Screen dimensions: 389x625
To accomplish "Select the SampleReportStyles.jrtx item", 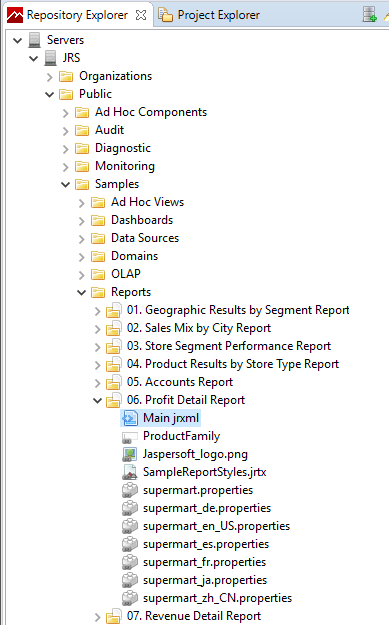I will tap(204, 472).
